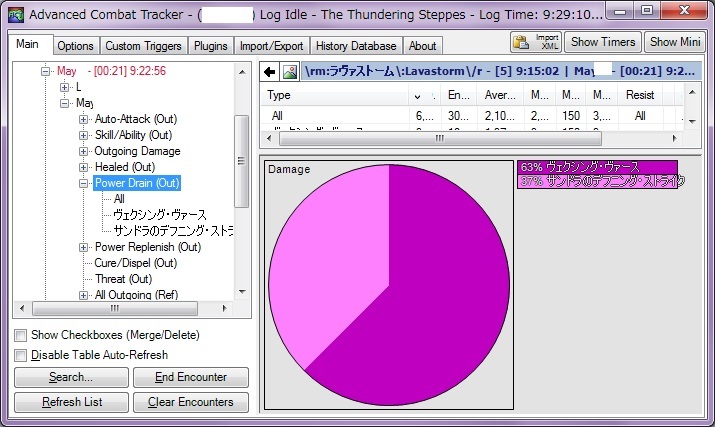
Task: Select Threat (Out) tree item
Action: coord(123,279)
